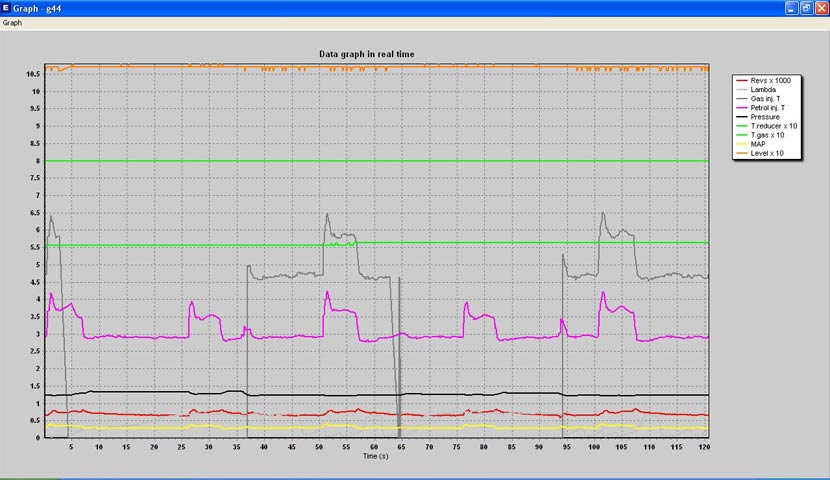Viewport: 830px width, 480px height.
Task: Click the yellow MAP color line in legend
Action: pos(741,145)
